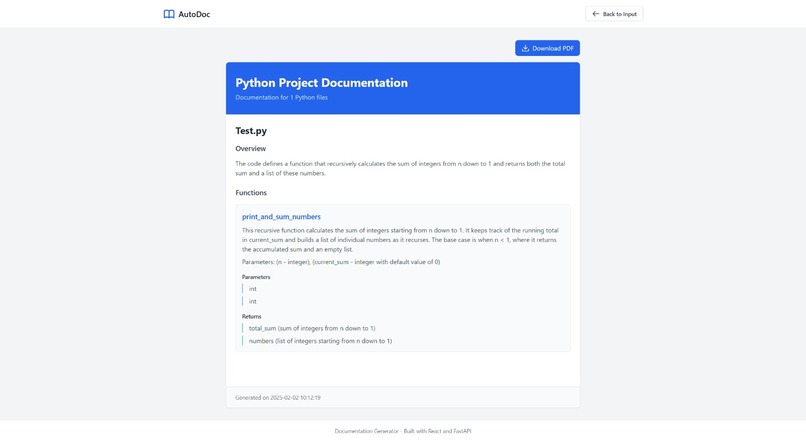The height and width of the screenshot is (441, 806).
Task: Click the second 'int' parameter entry
Action: click(x=252, y=301)
